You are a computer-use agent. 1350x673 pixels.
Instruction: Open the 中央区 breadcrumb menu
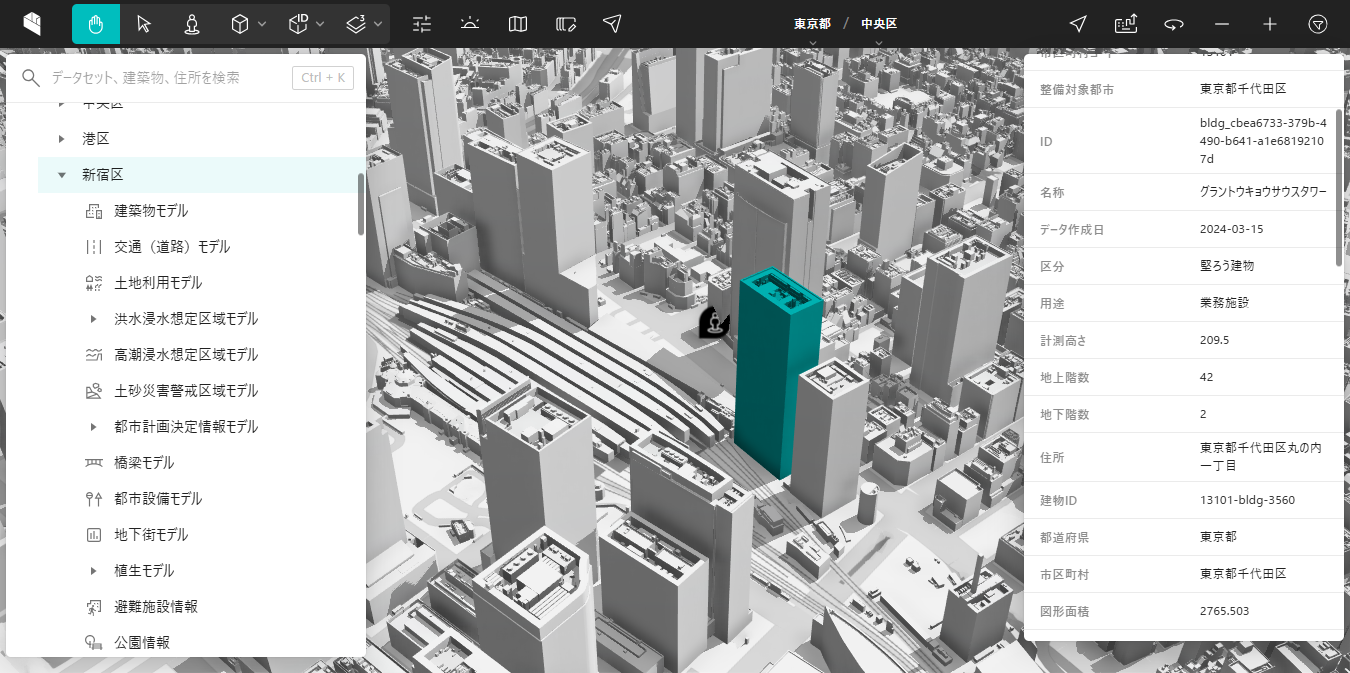tap(878, 23)
